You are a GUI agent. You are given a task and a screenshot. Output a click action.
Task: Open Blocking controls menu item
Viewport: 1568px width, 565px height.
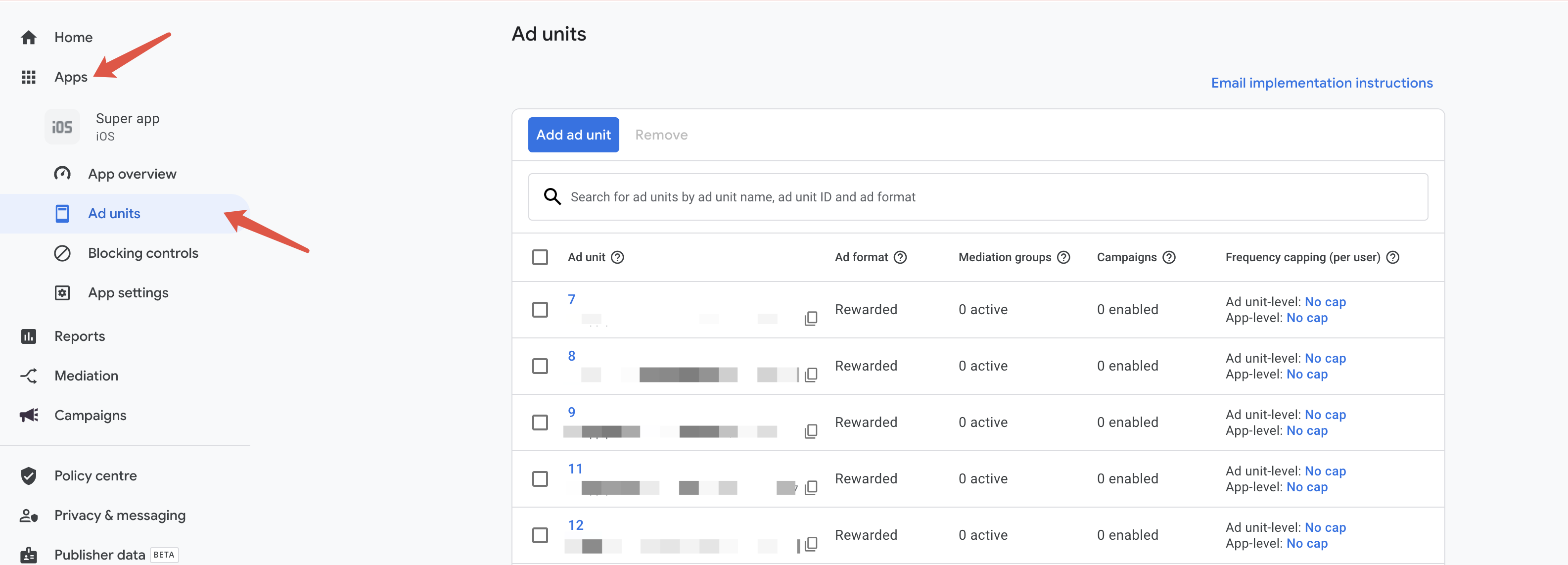pyautogui.click(x=143, y=253)
